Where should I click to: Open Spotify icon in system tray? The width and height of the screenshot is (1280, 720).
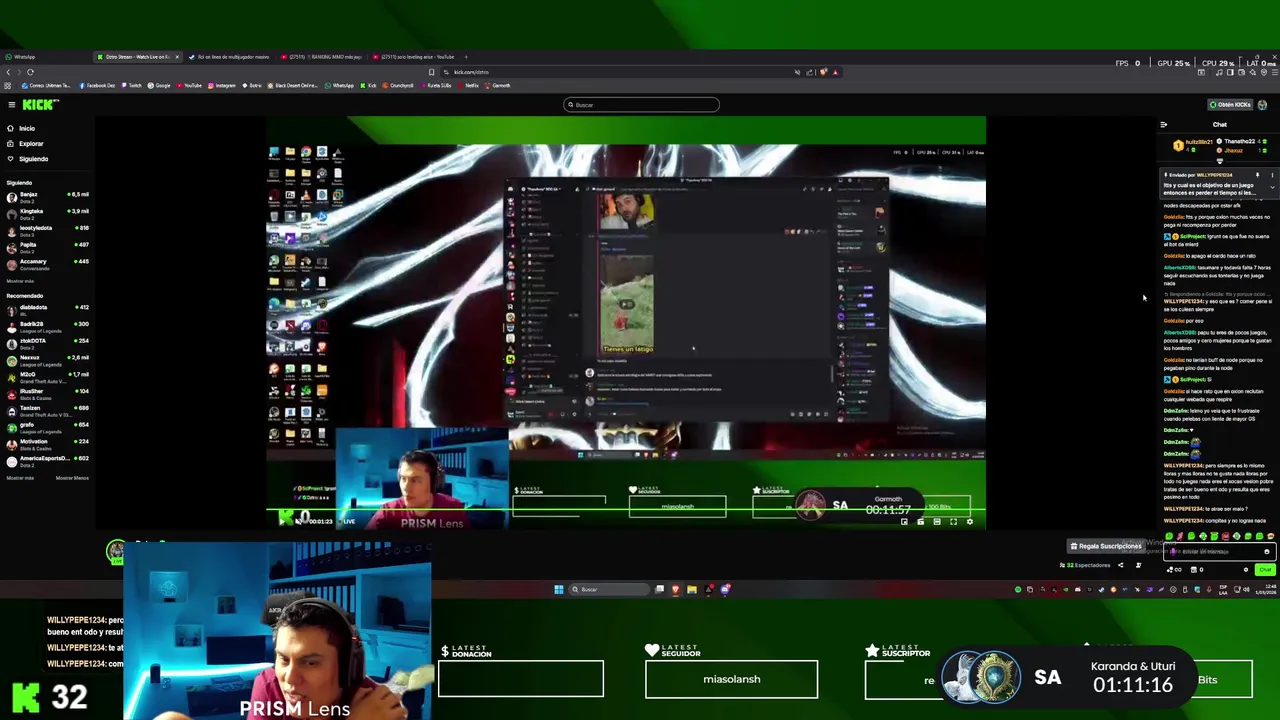[1018, 589]
